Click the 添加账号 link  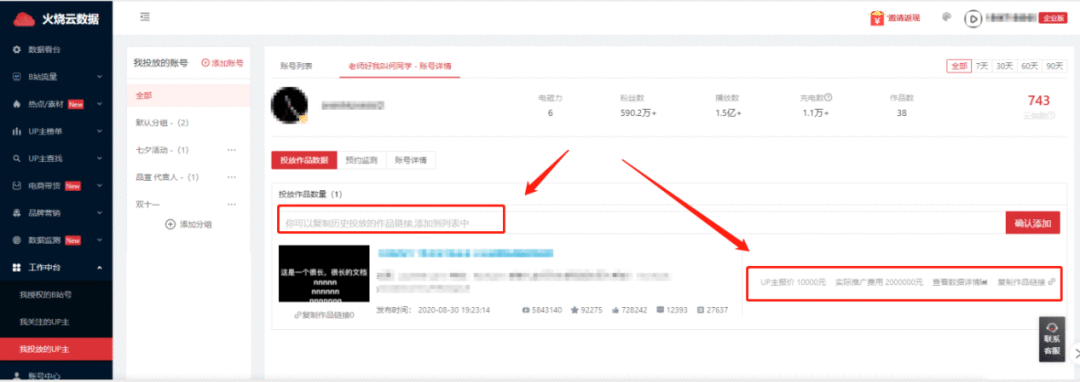pyautogui.click(x=222, y=63)
